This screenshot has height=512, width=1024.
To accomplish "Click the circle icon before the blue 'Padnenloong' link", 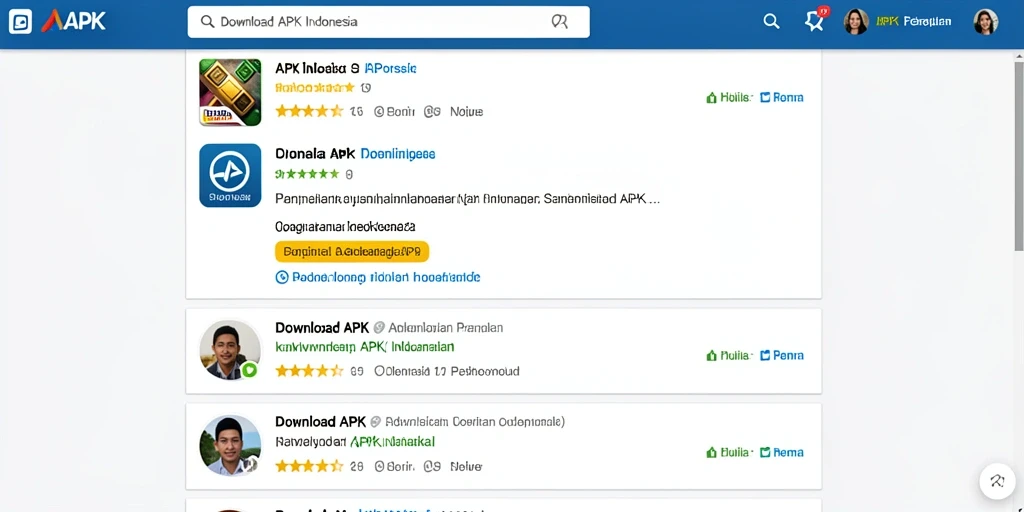I will click(x=282, y=278).
